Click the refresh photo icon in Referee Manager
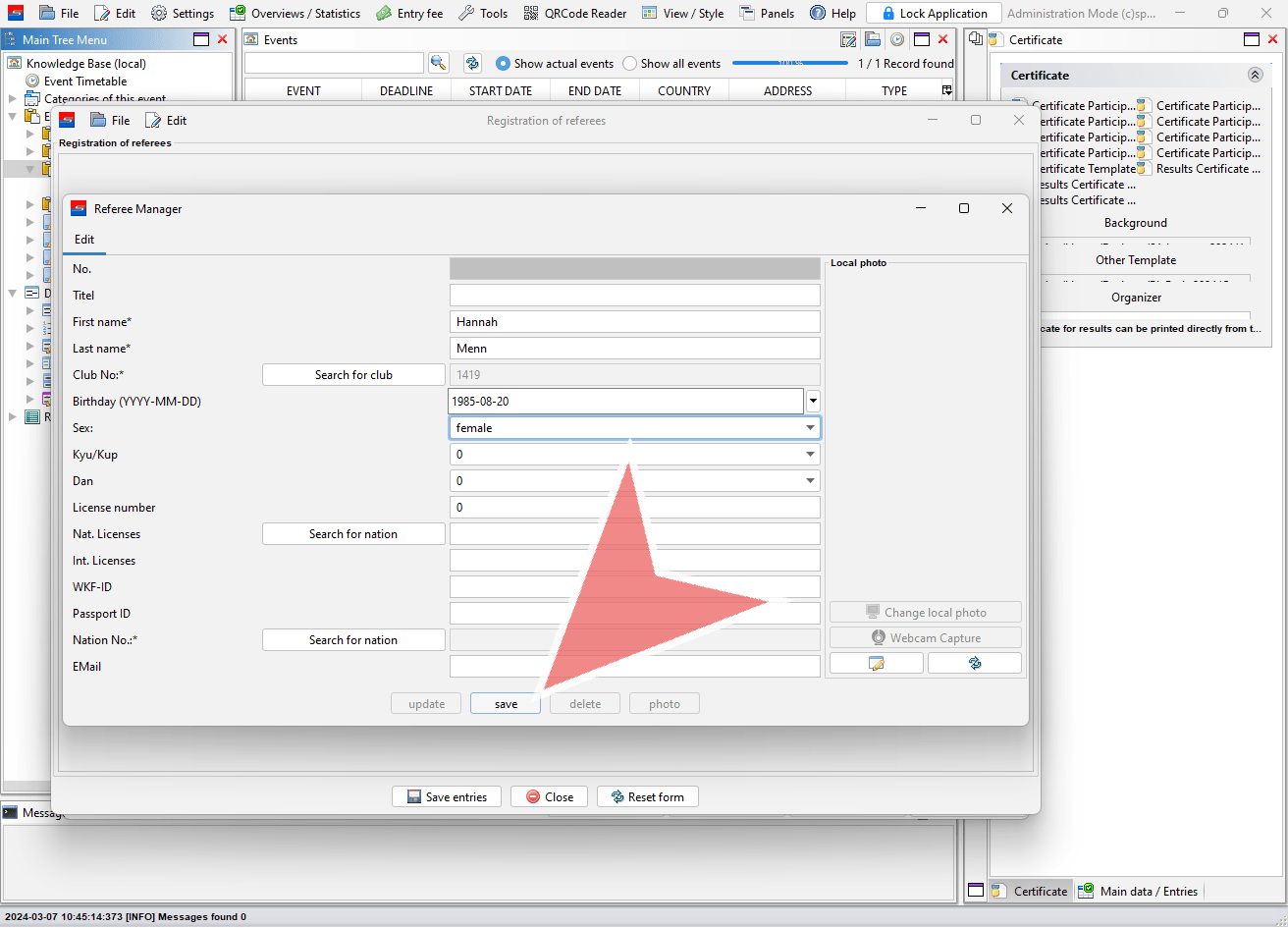This screenshot has width=1288, height=928. coord(974,664)
